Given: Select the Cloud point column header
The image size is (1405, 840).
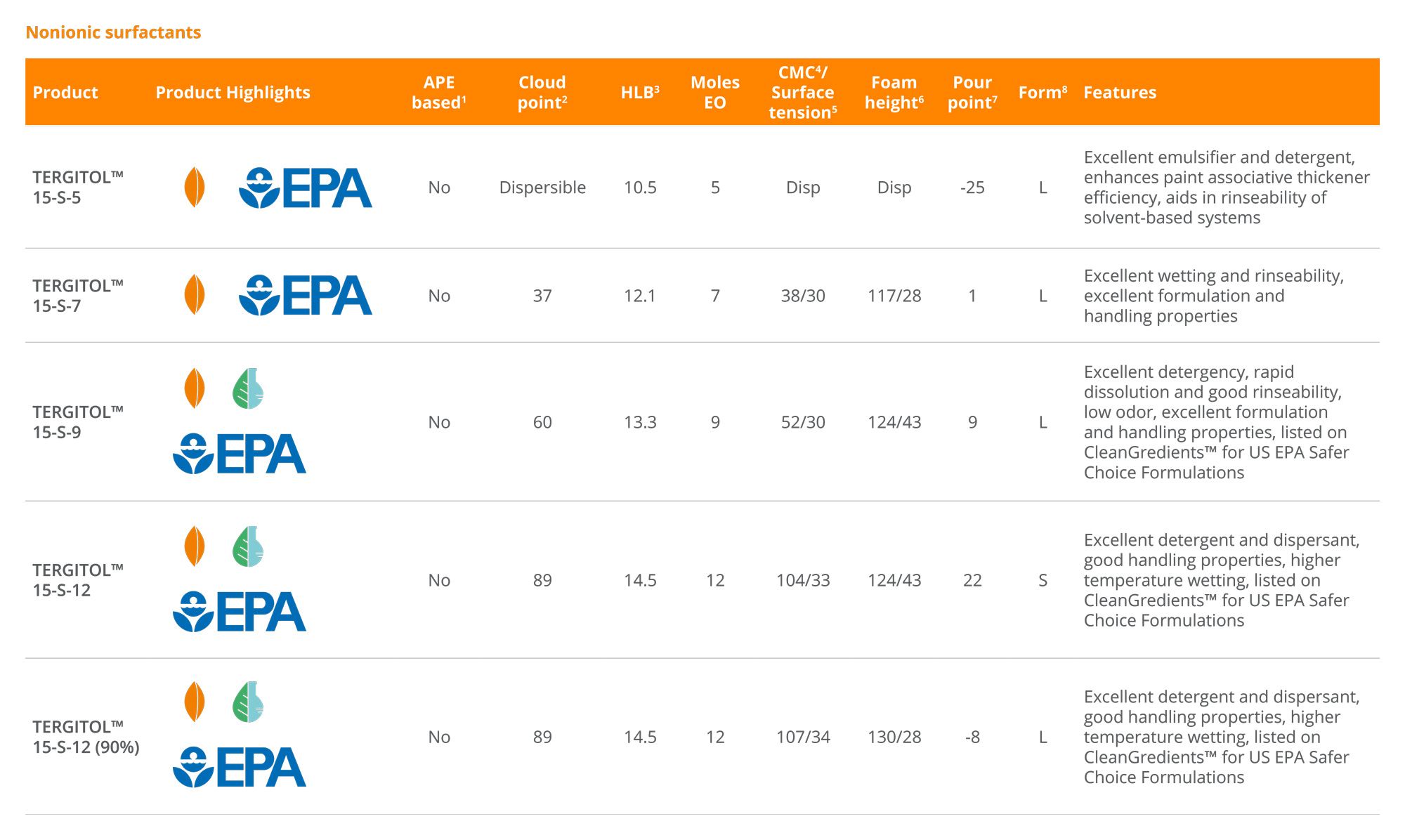Looking at the screenshot, I should (x=542, y=93).
